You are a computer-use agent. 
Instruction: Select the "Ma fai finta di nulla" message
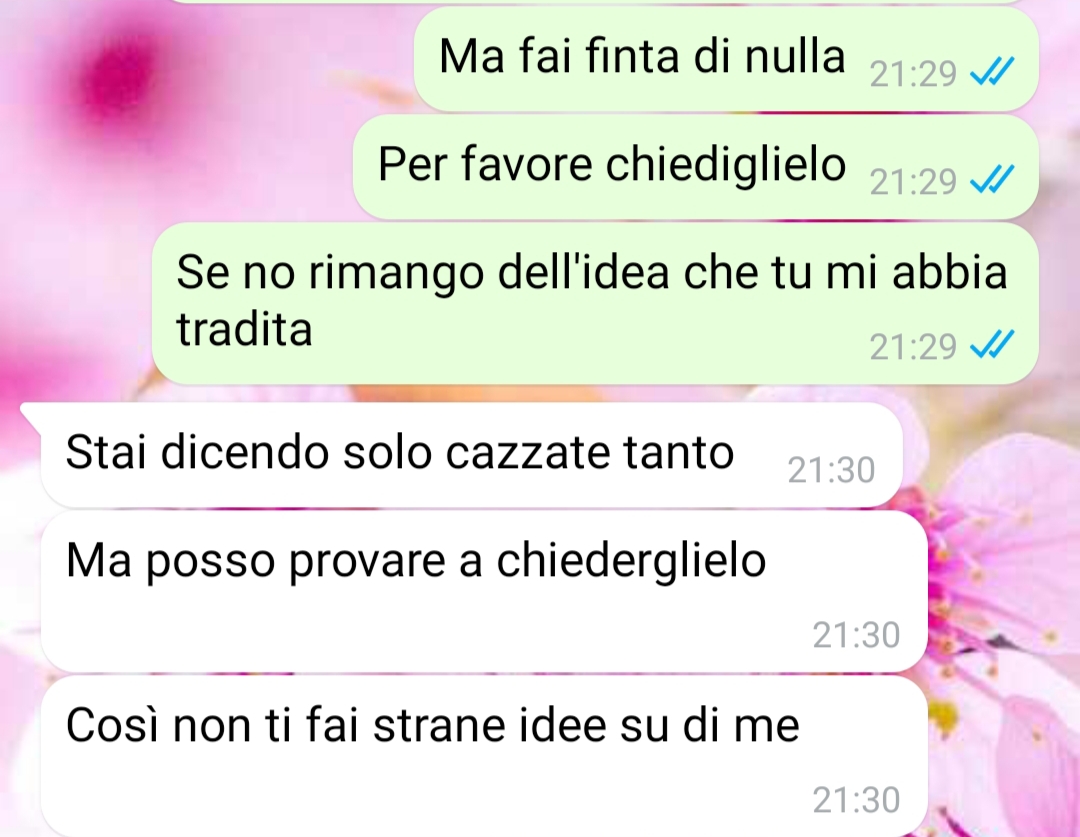tap(725, 59)
